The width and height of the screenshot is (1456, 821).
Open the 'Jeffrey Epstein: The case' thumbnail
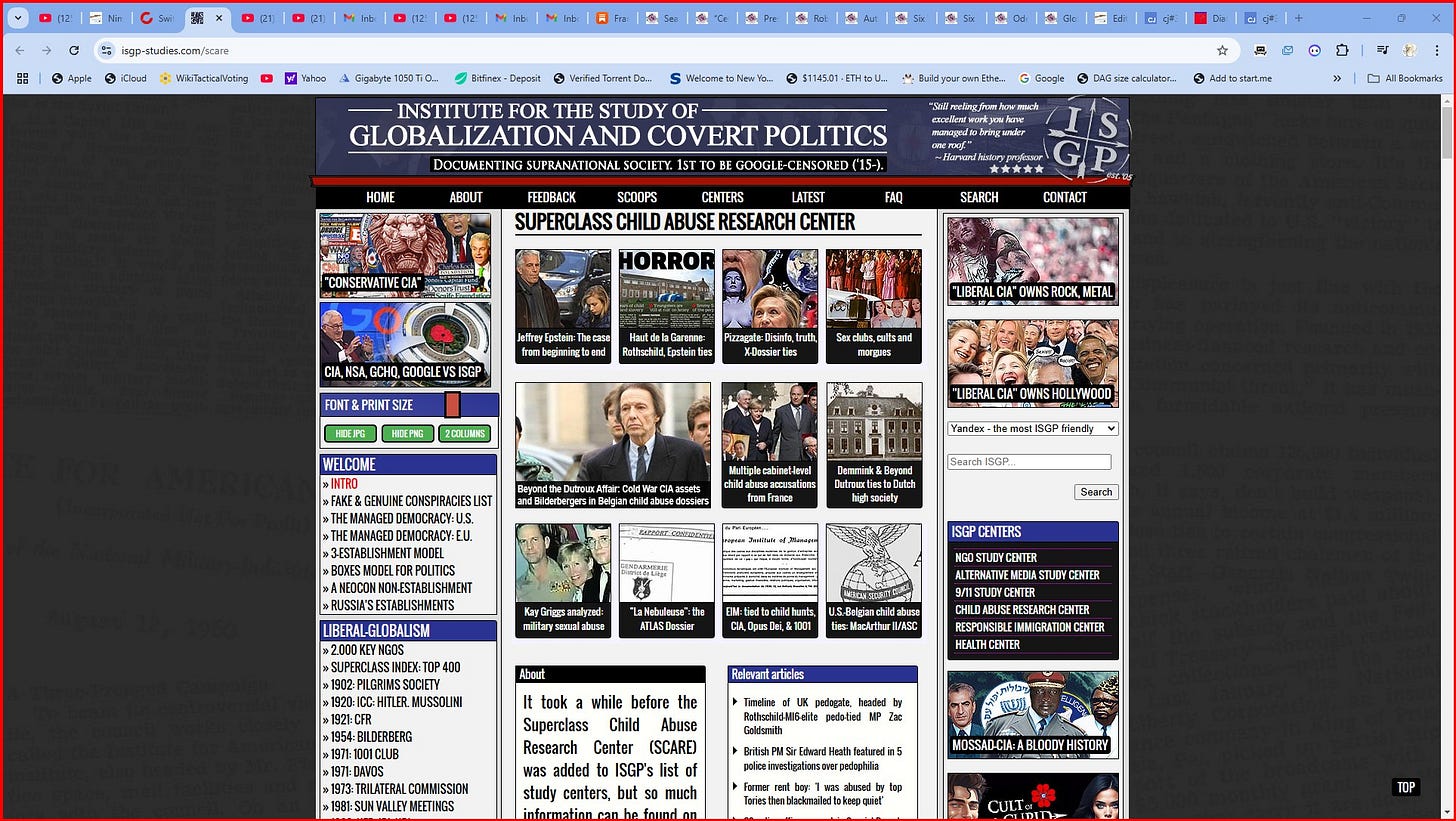[563, 306]
